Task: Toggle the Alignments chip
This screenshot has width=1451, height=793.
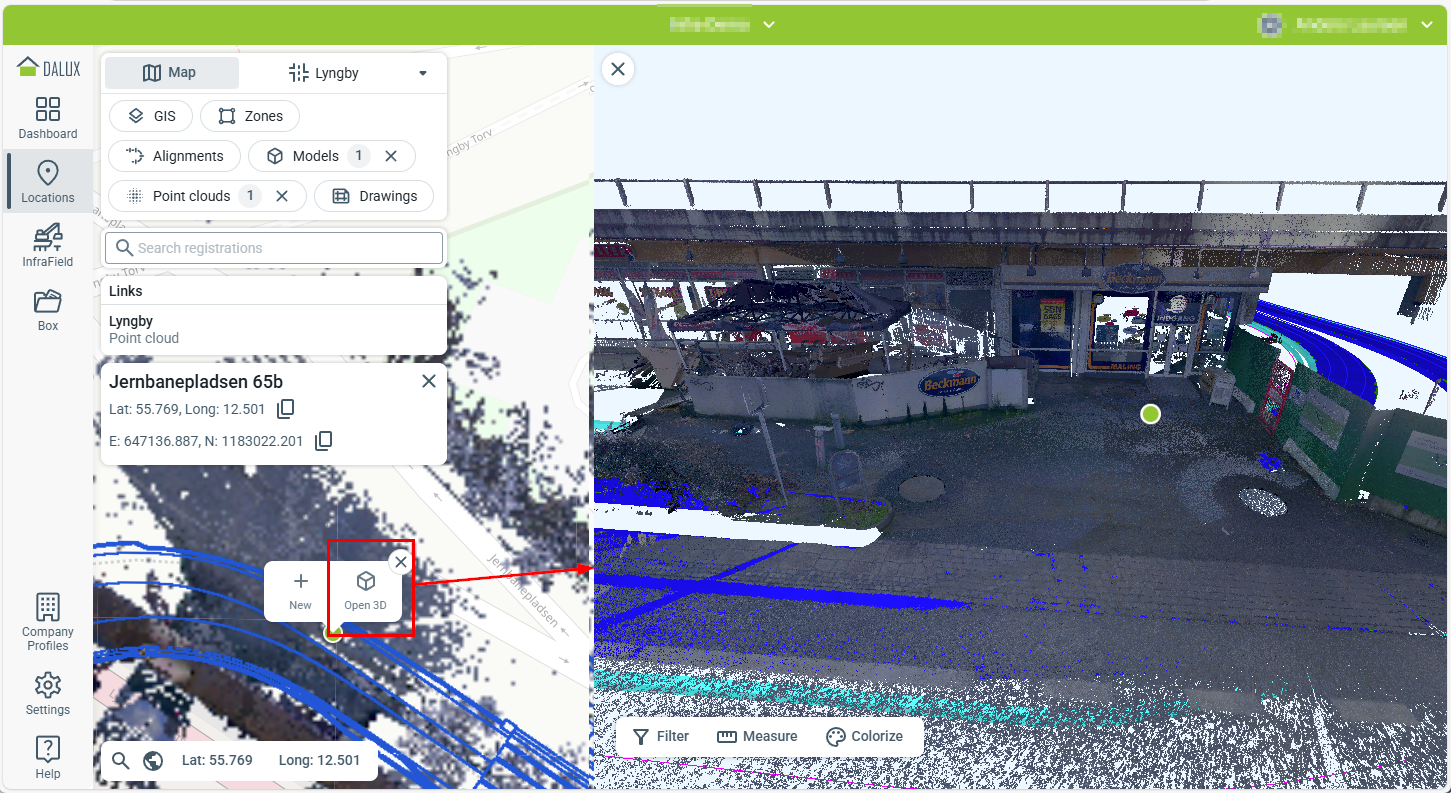Action: (x=174, y=156)
